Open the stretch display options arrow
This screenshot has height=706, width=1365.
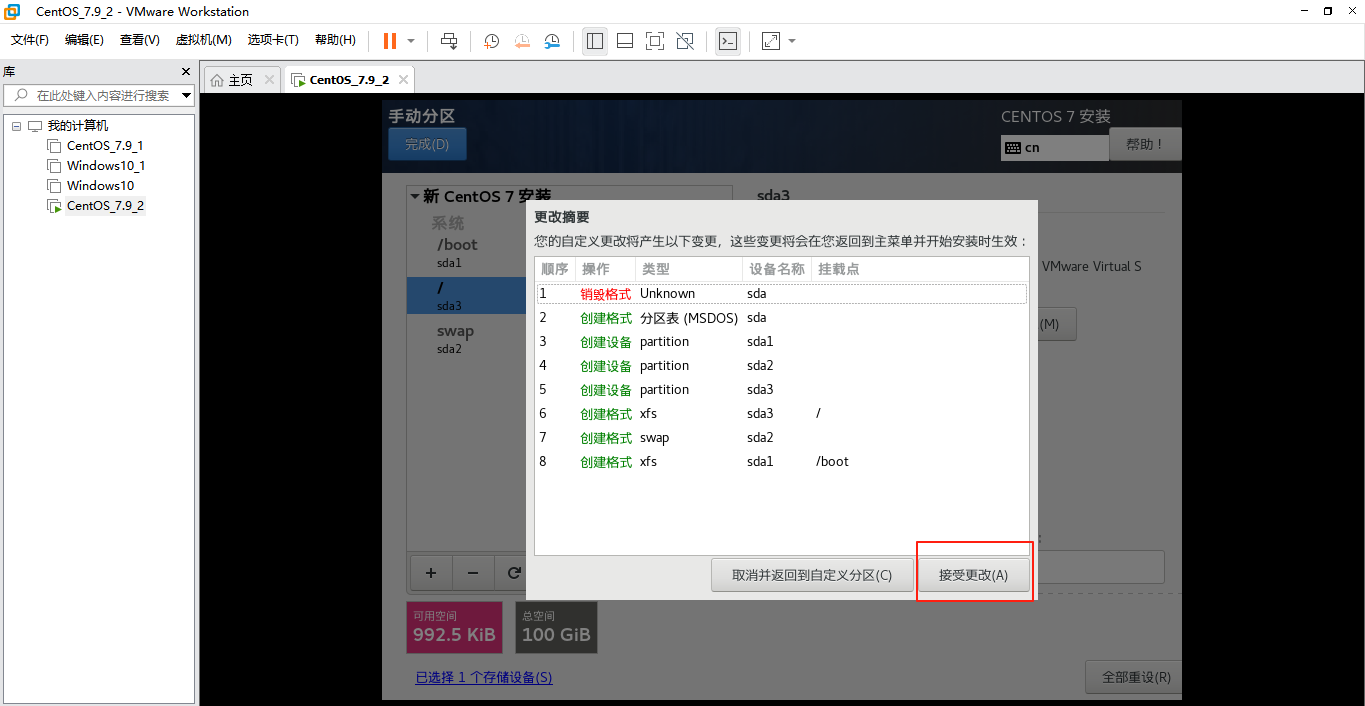(792, 41)
